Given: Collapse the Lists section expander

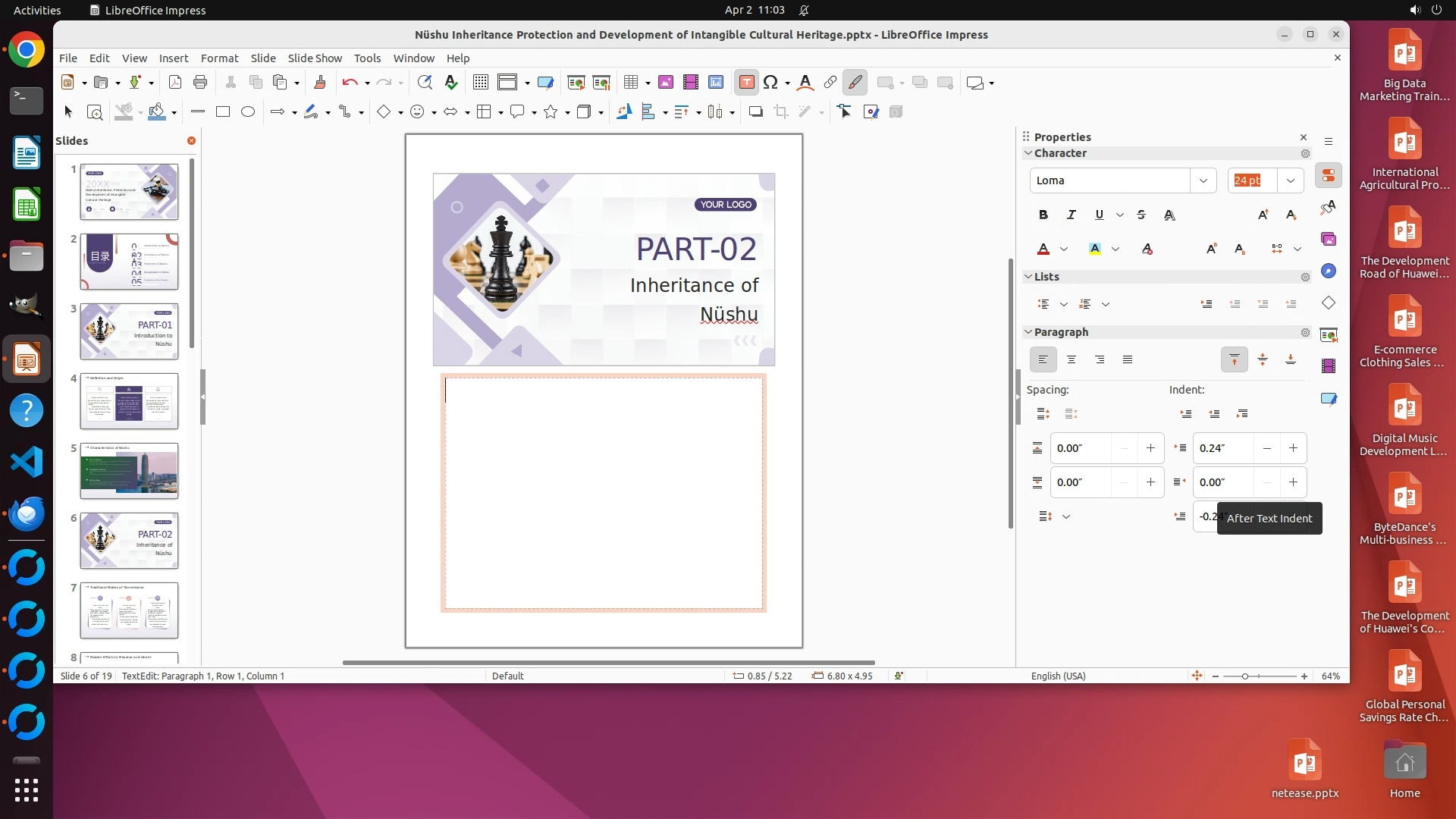Looking at the screenshot, I should click(x=1028, y=277).
